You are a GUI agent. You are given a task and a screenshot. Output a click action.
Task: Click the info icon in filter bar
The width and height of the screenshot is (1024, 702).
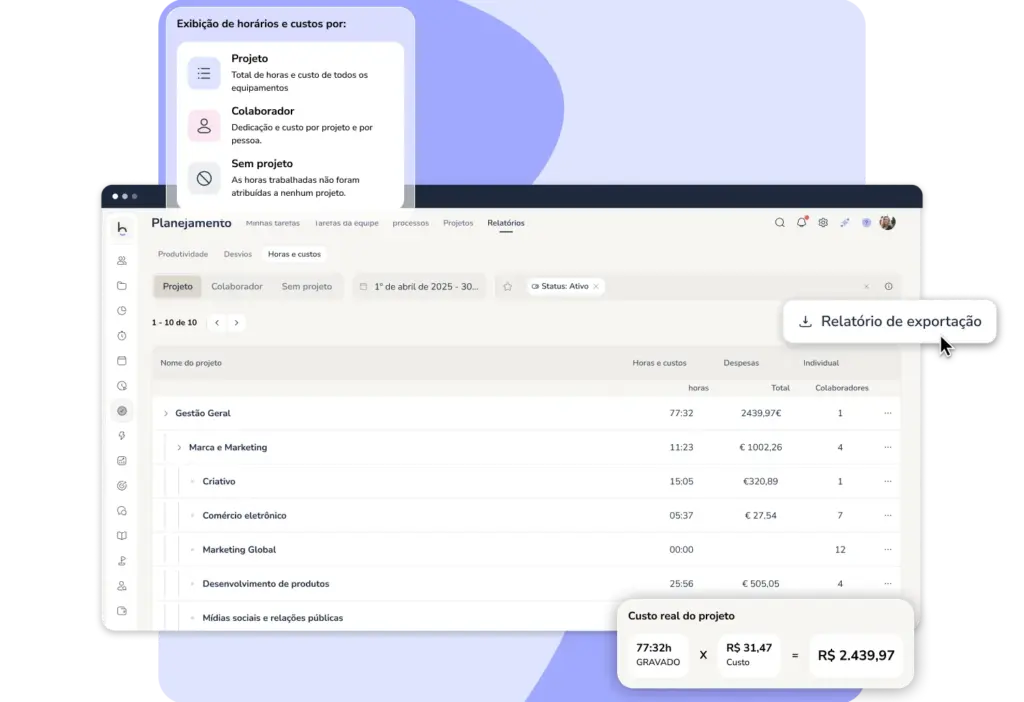(x=889, y=286)
